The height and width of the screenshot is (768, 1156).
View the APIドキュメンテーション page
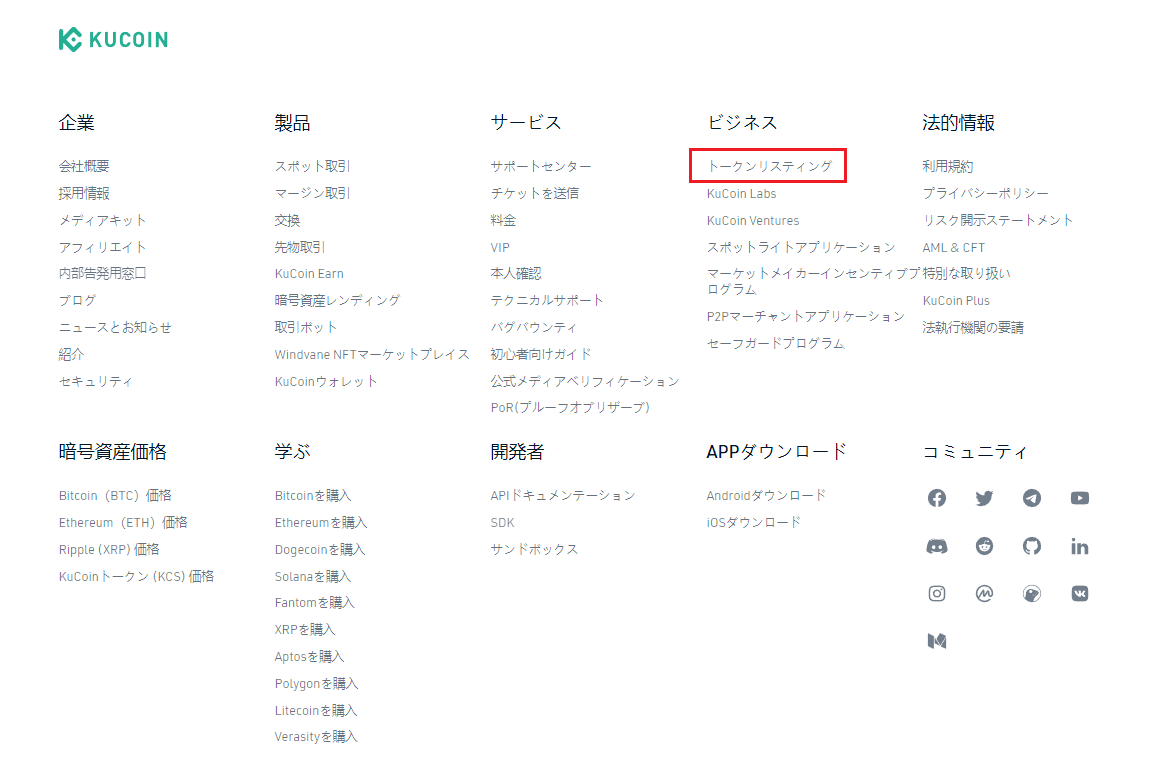[563, 495]
